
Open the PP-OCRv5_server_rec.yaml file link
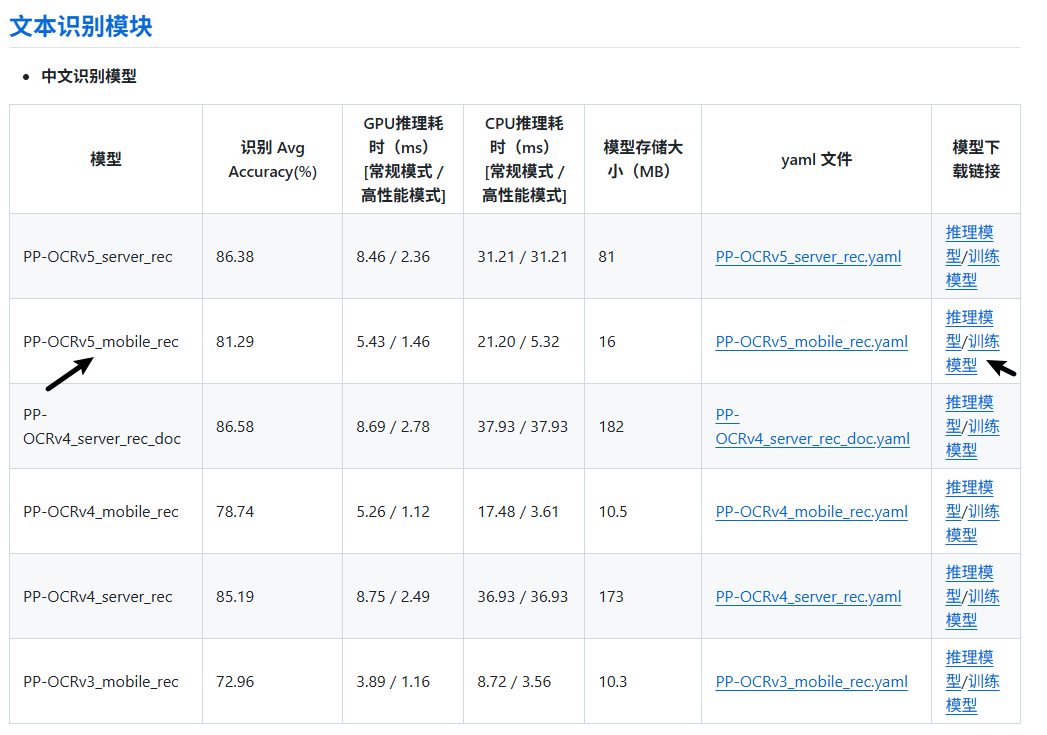(808, 257)
